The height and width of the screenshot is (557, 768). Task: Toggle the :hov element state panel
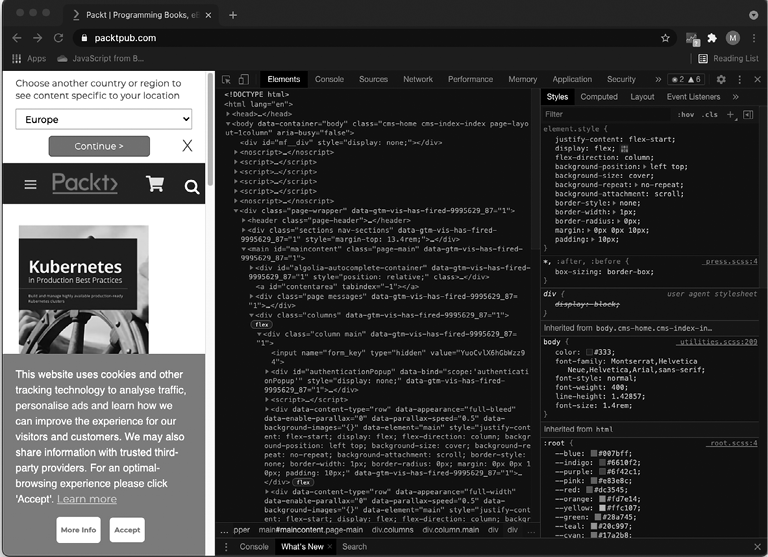686,115
